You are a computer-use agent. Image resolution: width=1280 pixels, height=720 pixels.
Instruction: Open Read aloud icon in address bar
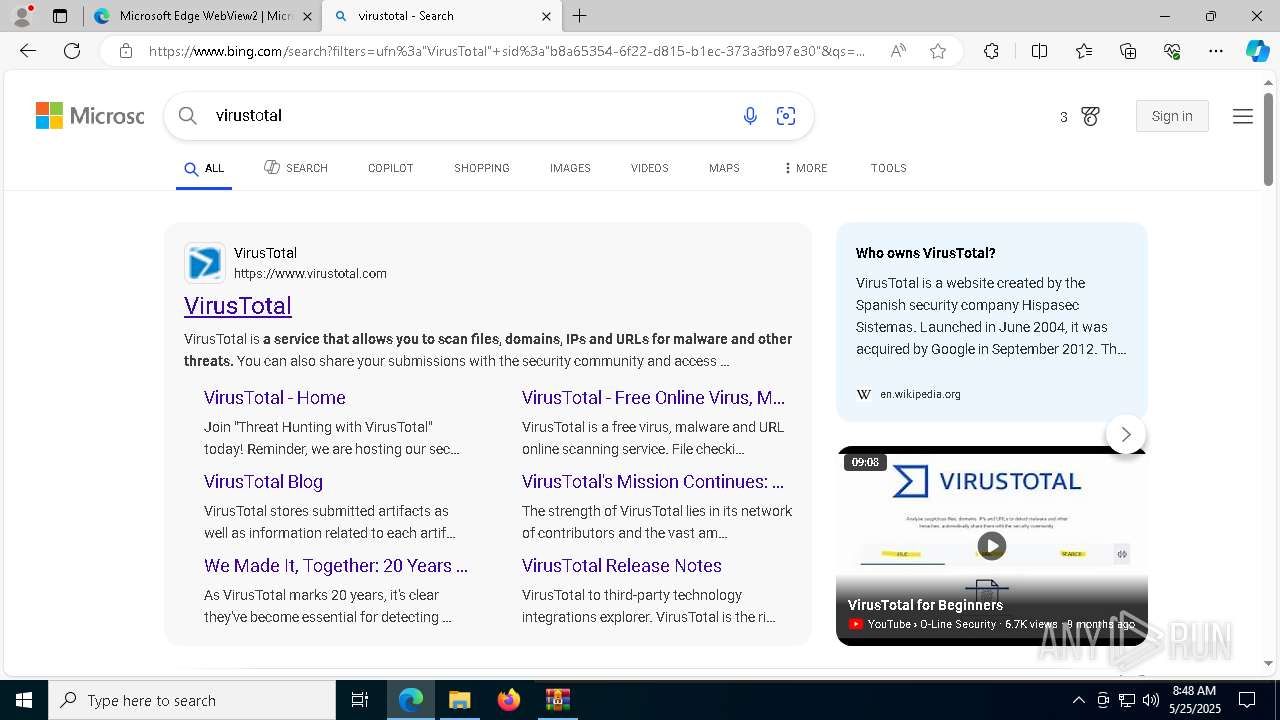898,51
